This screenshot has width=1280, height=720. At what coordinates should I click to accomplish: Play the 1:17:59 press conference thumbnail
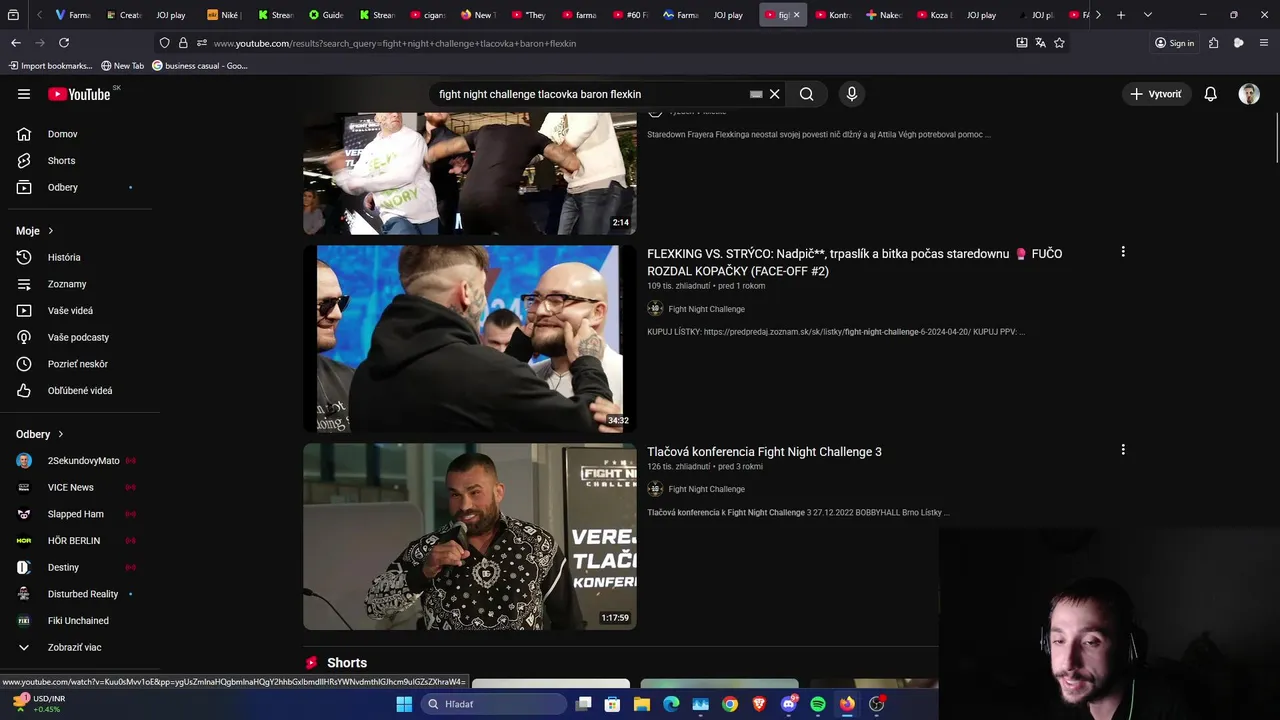pos(470,537)
